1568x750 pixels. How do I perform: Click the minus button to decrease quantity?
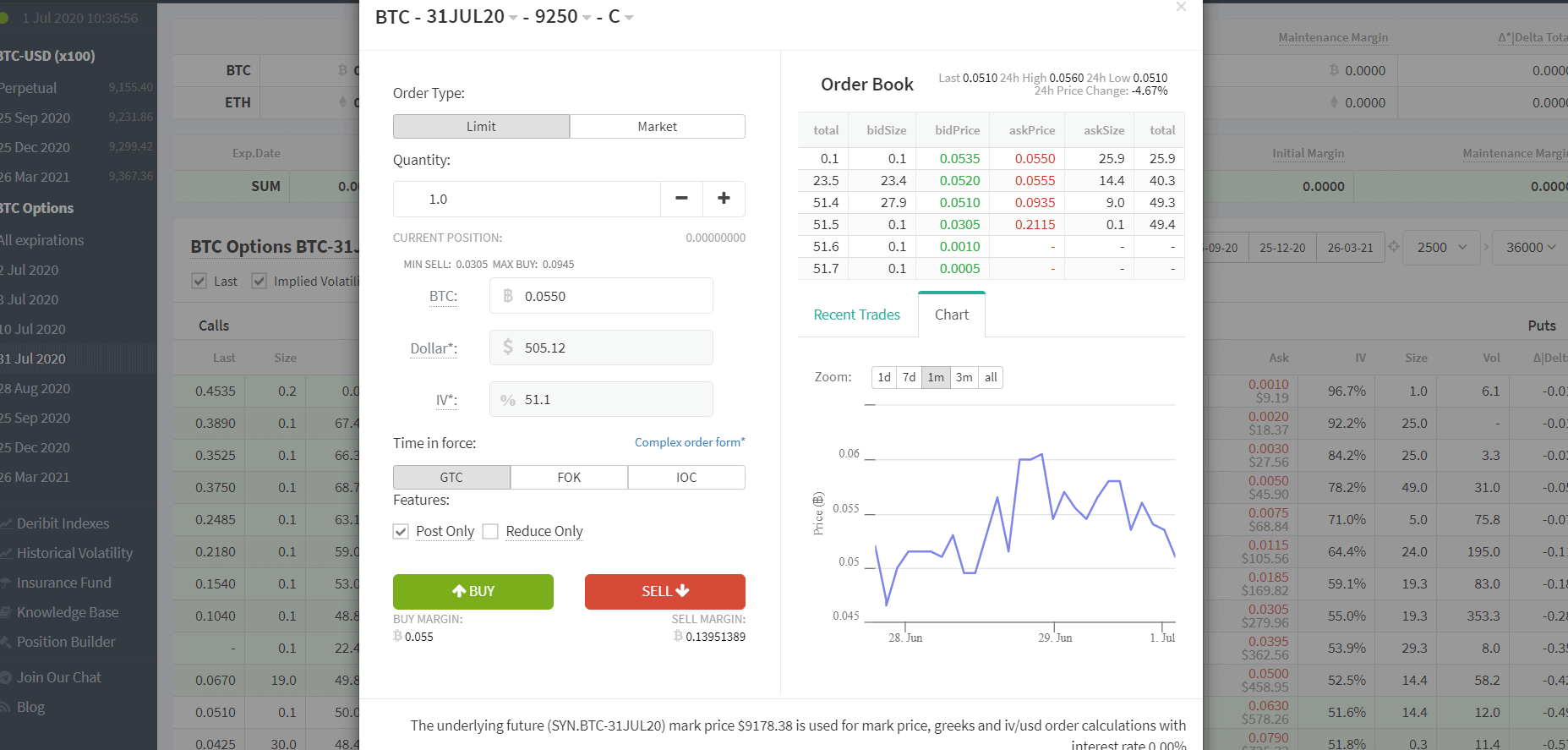click(681, 199)
